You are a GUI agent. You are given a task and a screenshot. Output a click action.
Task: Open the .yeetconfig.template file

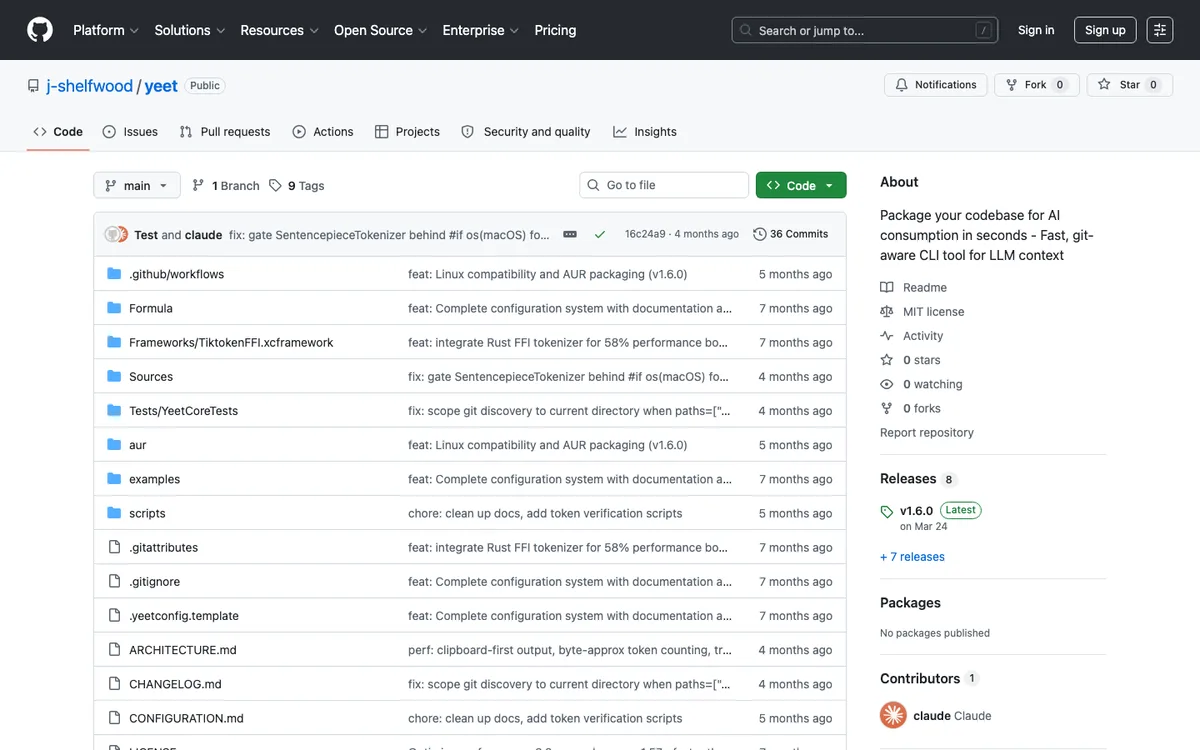(184, 616)
